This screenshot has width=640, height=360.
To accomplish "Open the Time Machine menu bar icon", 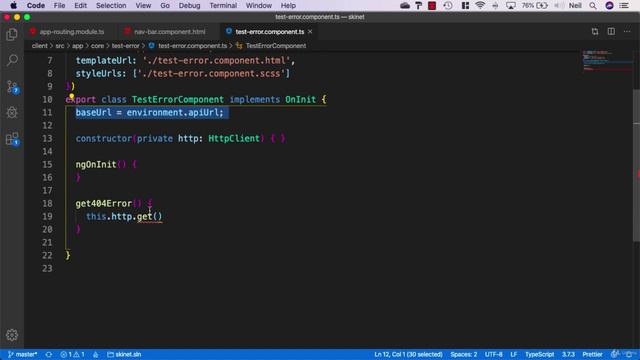I will [x=448, y=6].
